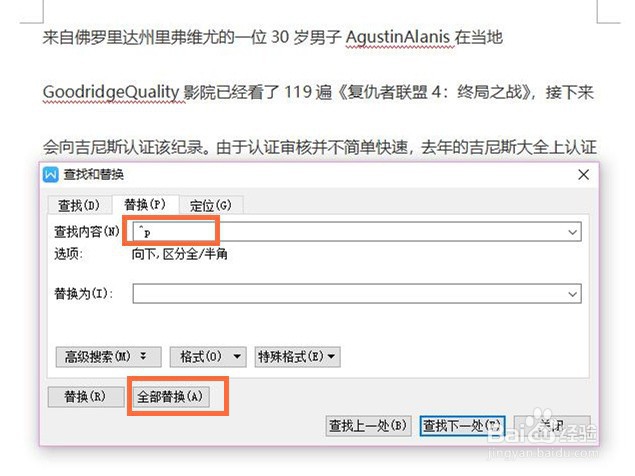Open the 特殊格式(E) dropdown menu
Screen dimensions: 635x476
click(x=297, y=357)
